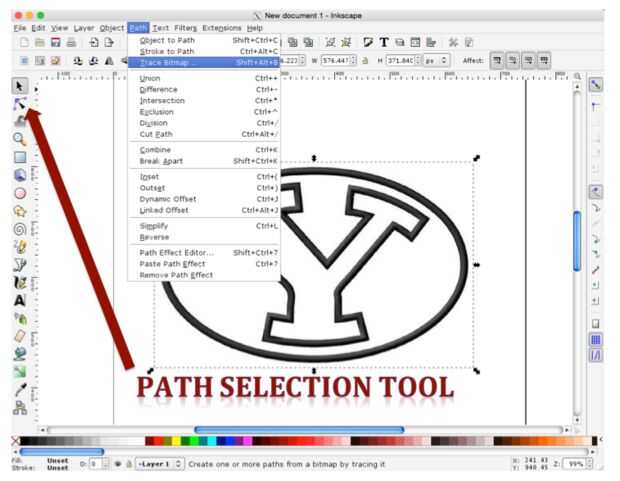Click in the W width input field
620x481 pixels.
tap(335, 61)
